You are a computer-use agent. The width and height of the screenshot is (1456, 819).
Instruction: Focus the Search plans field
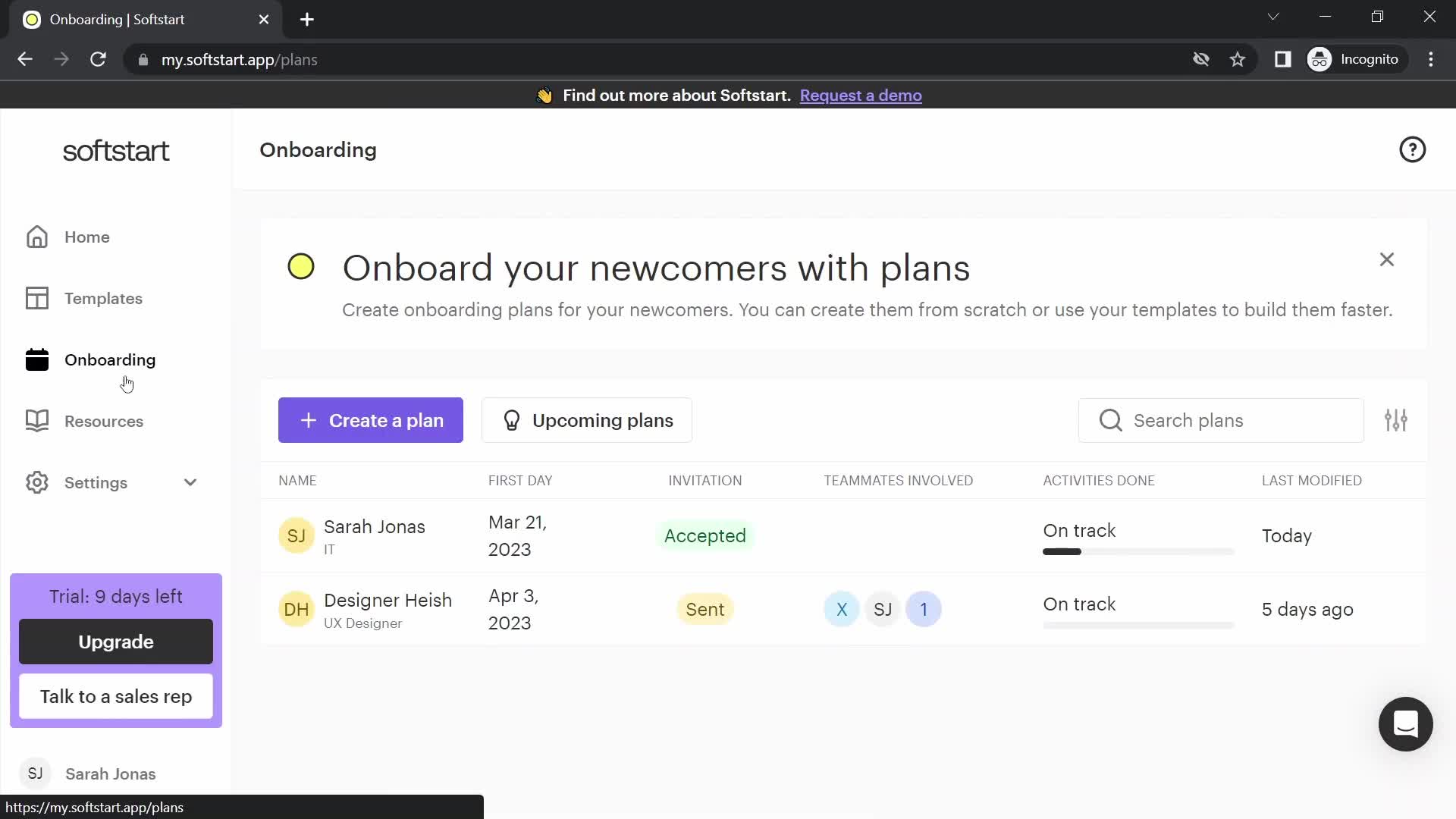pyautogui.click(x=1221, y=420)
